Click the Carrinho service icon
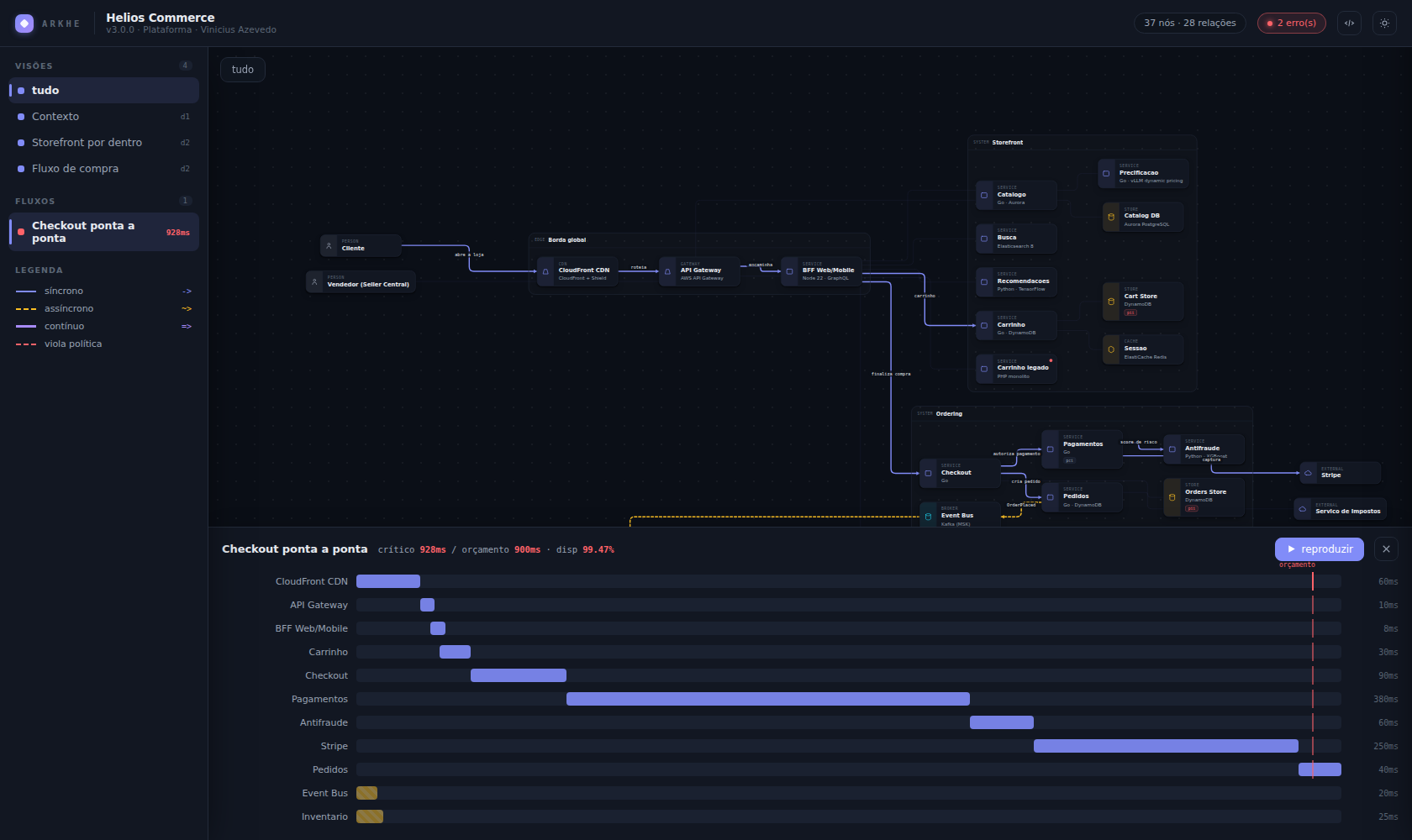Image resolution: width=1412 pixels, height=840 pixels. coord(984,326)
